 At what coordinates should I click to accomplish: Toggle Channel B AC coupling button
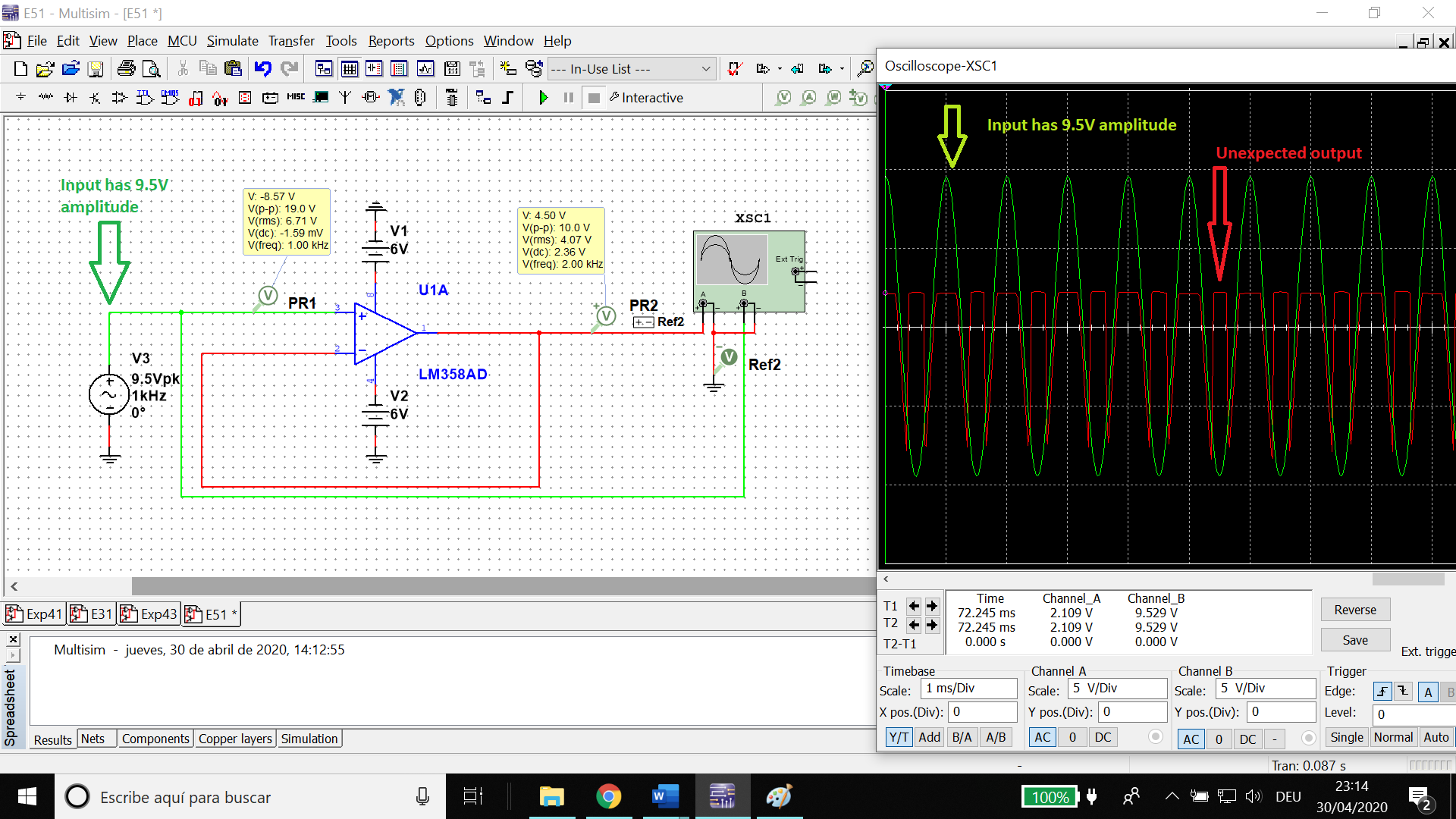(1191, 737)
